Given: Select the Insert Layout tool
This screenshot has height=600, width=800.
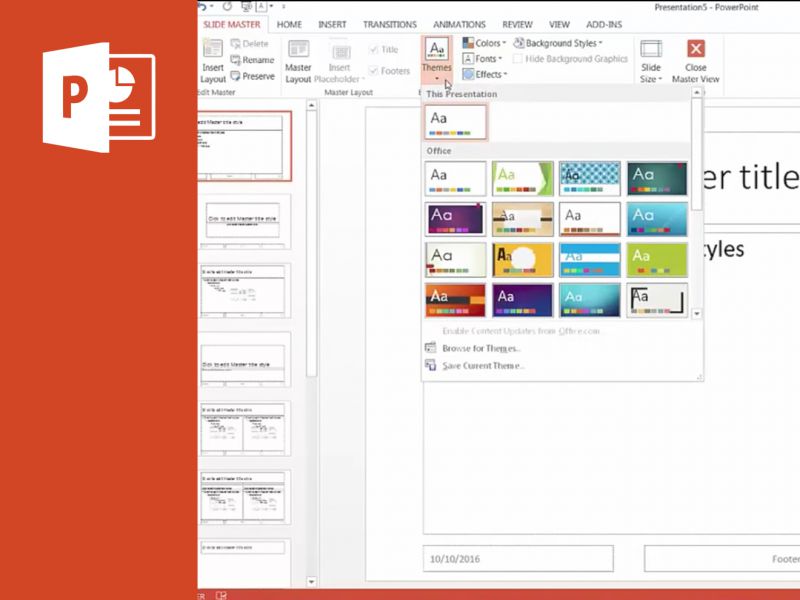Looking at the screenshot, I should 213,58.
